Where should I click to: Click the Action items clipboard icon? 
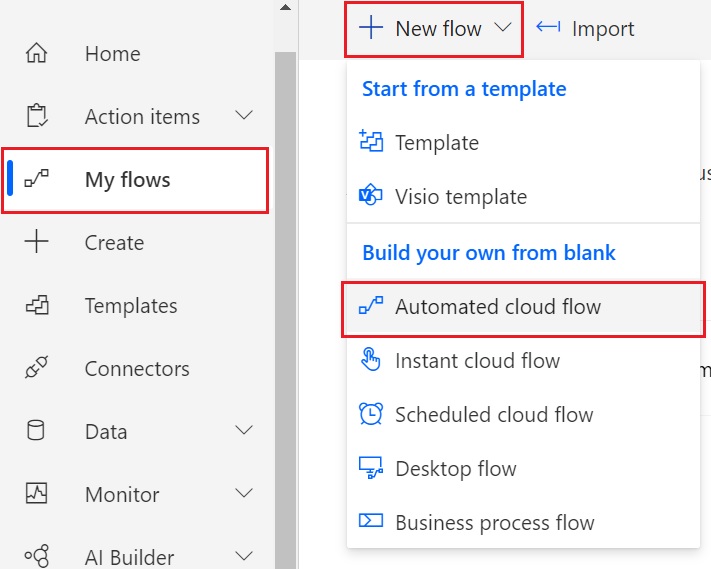coord(36,117)
